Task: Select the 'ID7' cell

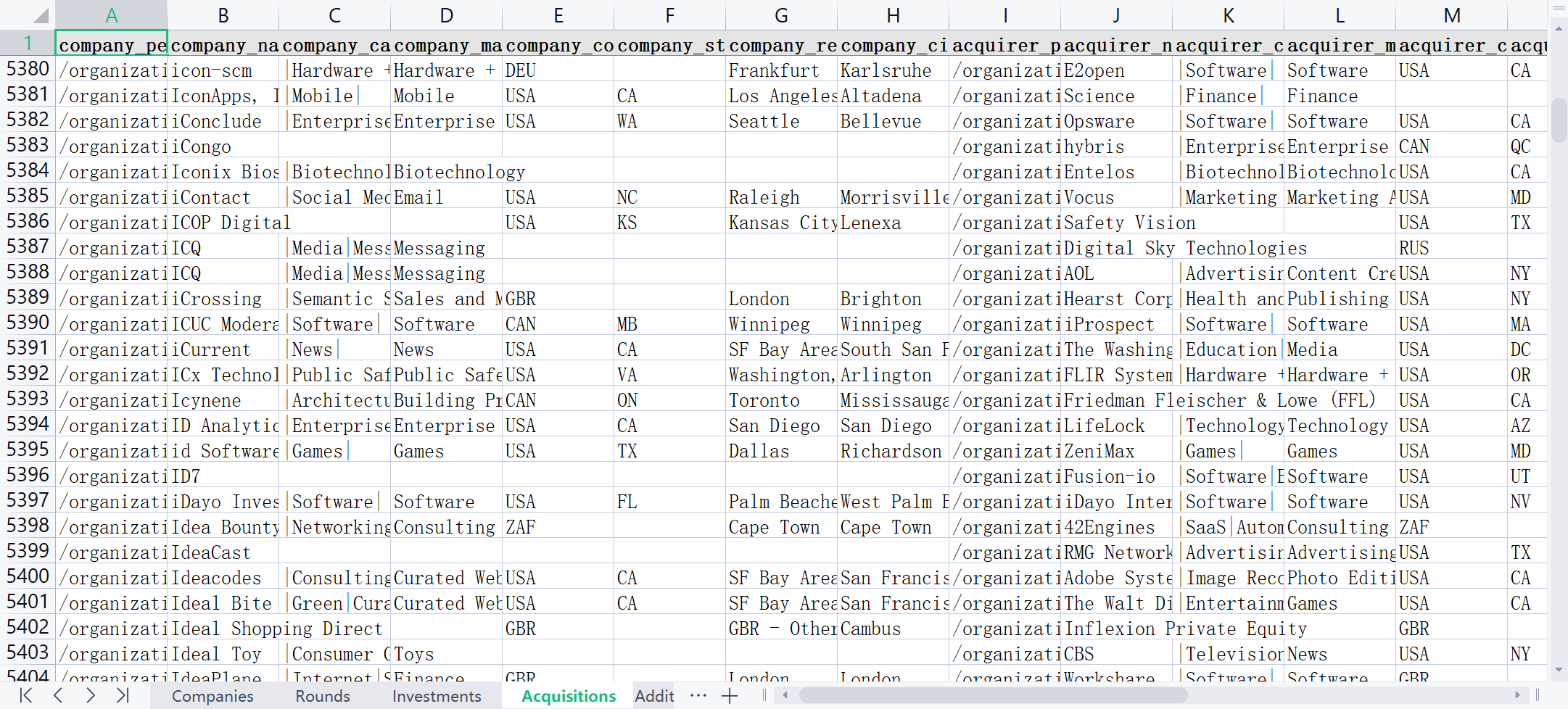Action: coord(223,476)
